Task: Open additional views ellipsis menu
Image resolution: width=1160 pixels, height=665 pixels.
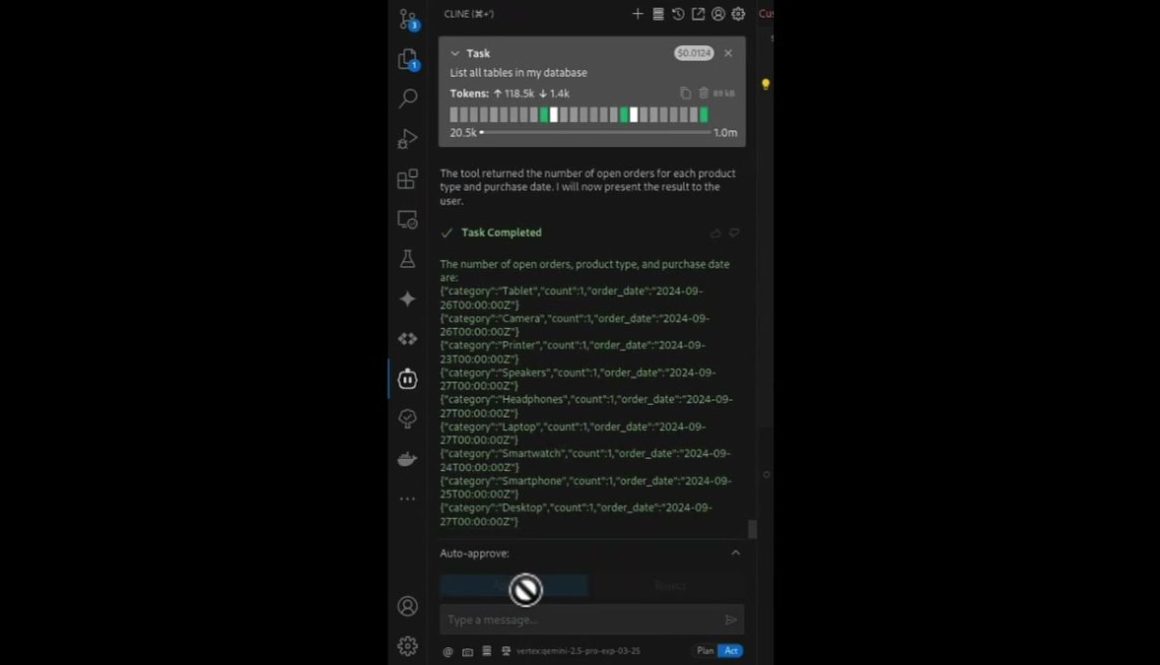Action: [408, 499]
